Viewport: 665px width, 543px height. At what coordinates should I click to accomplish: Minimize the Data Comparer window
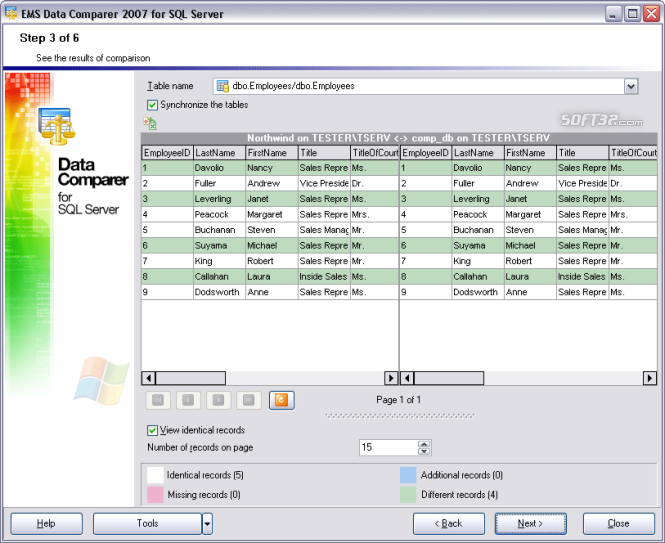click(612, 14)
